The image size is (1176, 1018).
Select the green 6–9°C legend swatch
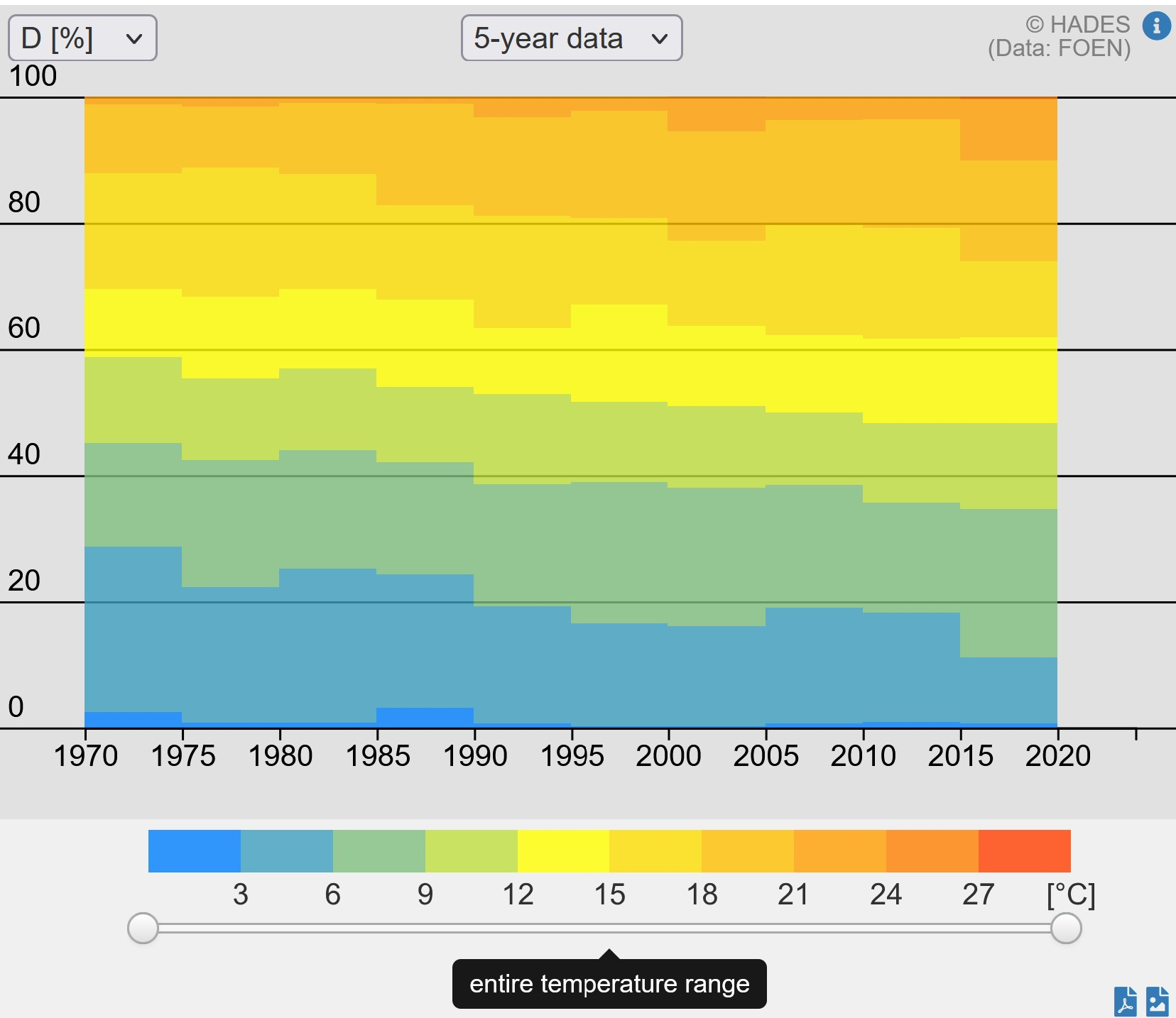[x=379, y=851]
